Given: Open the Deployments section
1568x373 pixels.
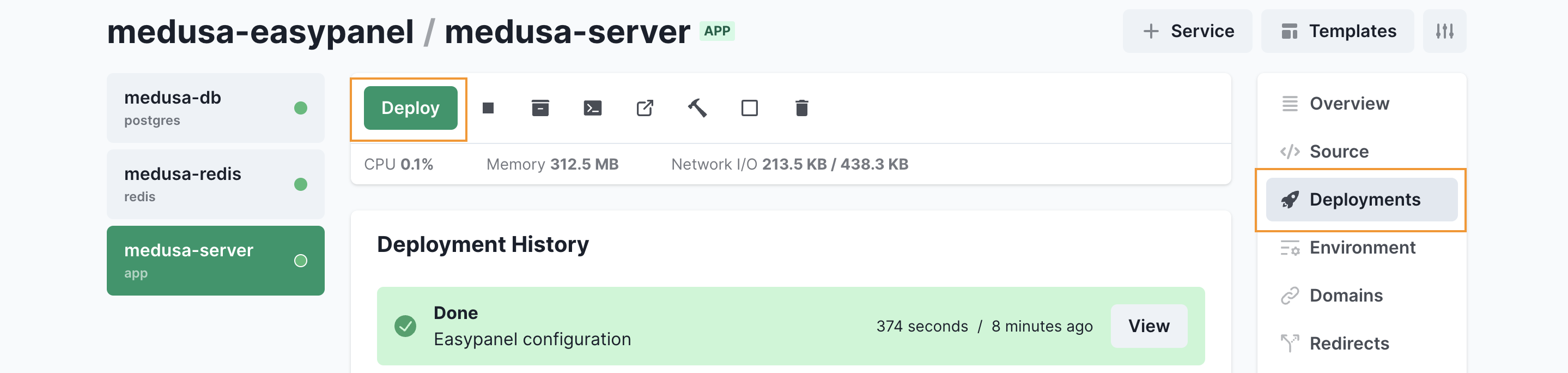Looking at the screenshot, I should click(x=1361, y=199).
